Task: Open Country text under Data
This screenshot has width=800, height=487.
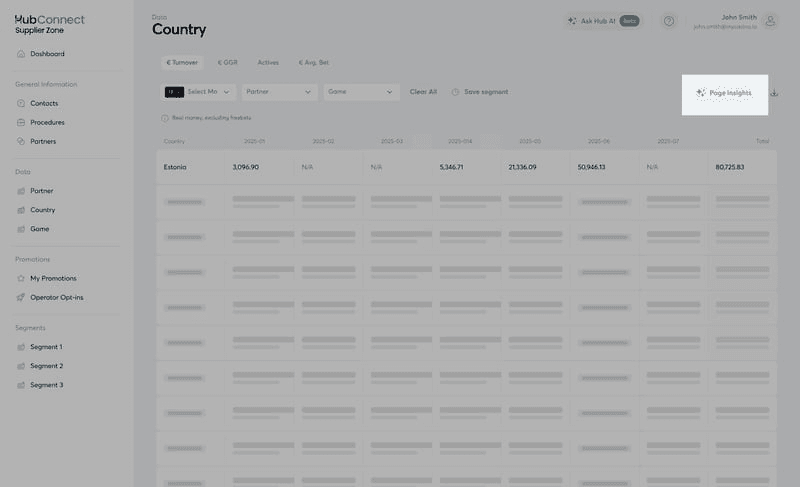Action: pos(42,210)
